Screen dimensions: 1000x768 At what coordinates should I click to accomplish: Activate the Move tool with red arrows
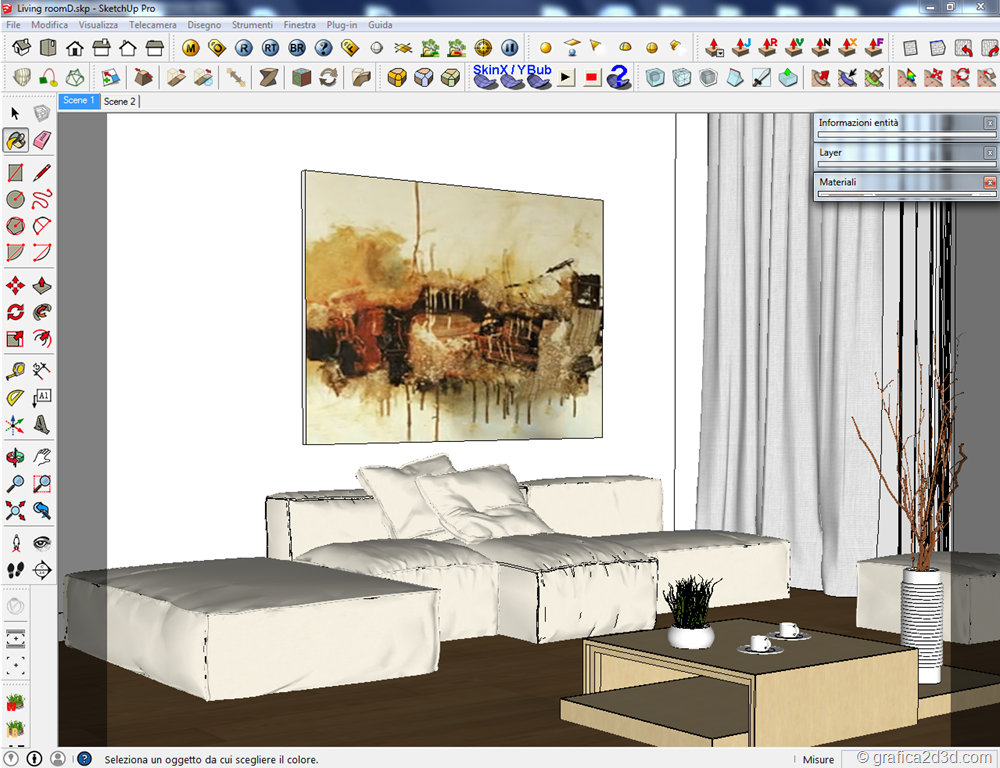pos(15,285)
